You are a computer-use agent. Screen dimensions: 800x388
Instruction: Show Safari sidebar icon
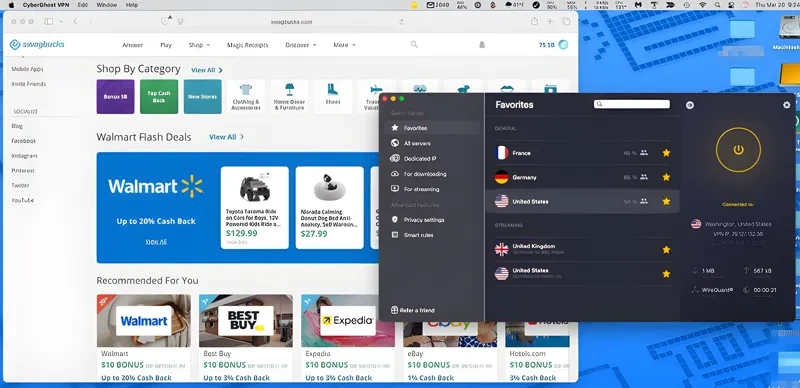coord(48,21)
